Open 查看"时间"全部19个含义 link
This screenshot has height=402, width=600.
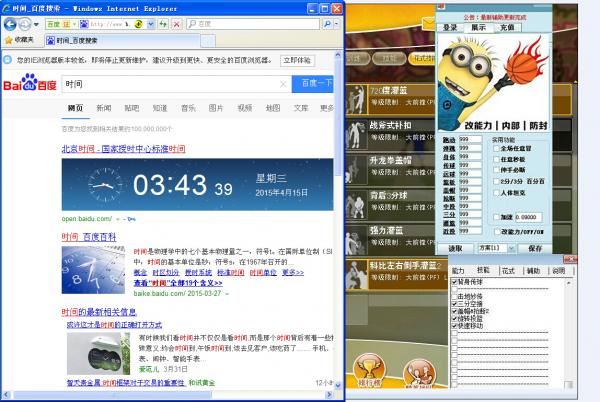[x=178, y=283]
